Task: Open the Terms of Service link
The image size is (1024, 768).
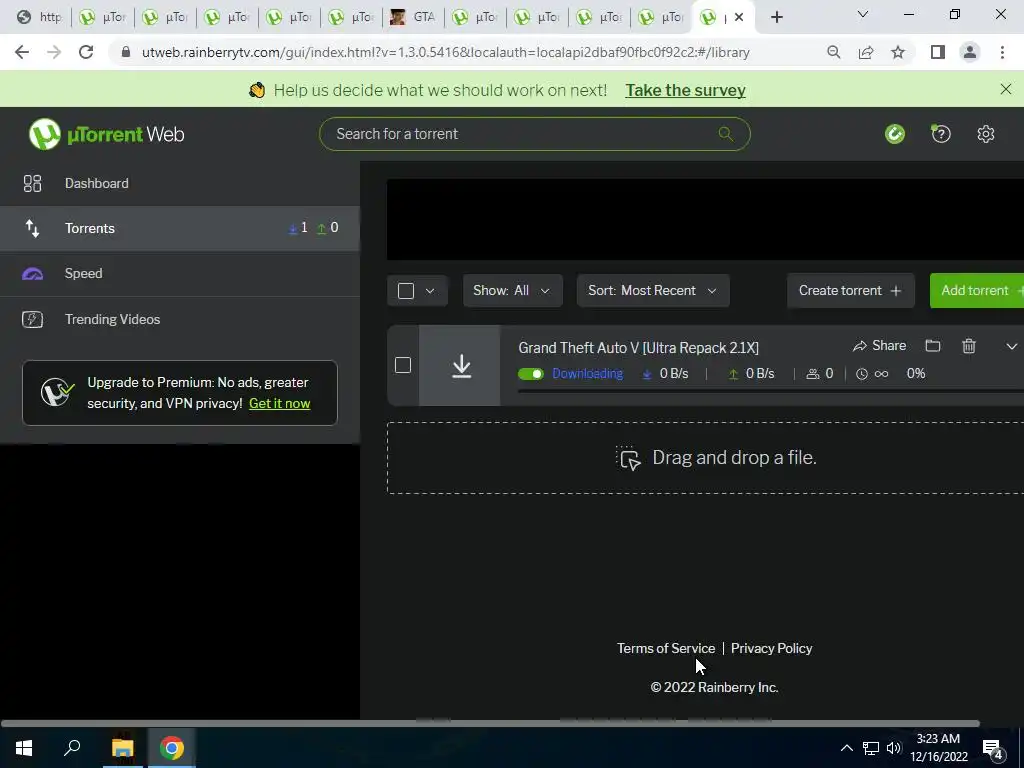Action: pos(665,648)
